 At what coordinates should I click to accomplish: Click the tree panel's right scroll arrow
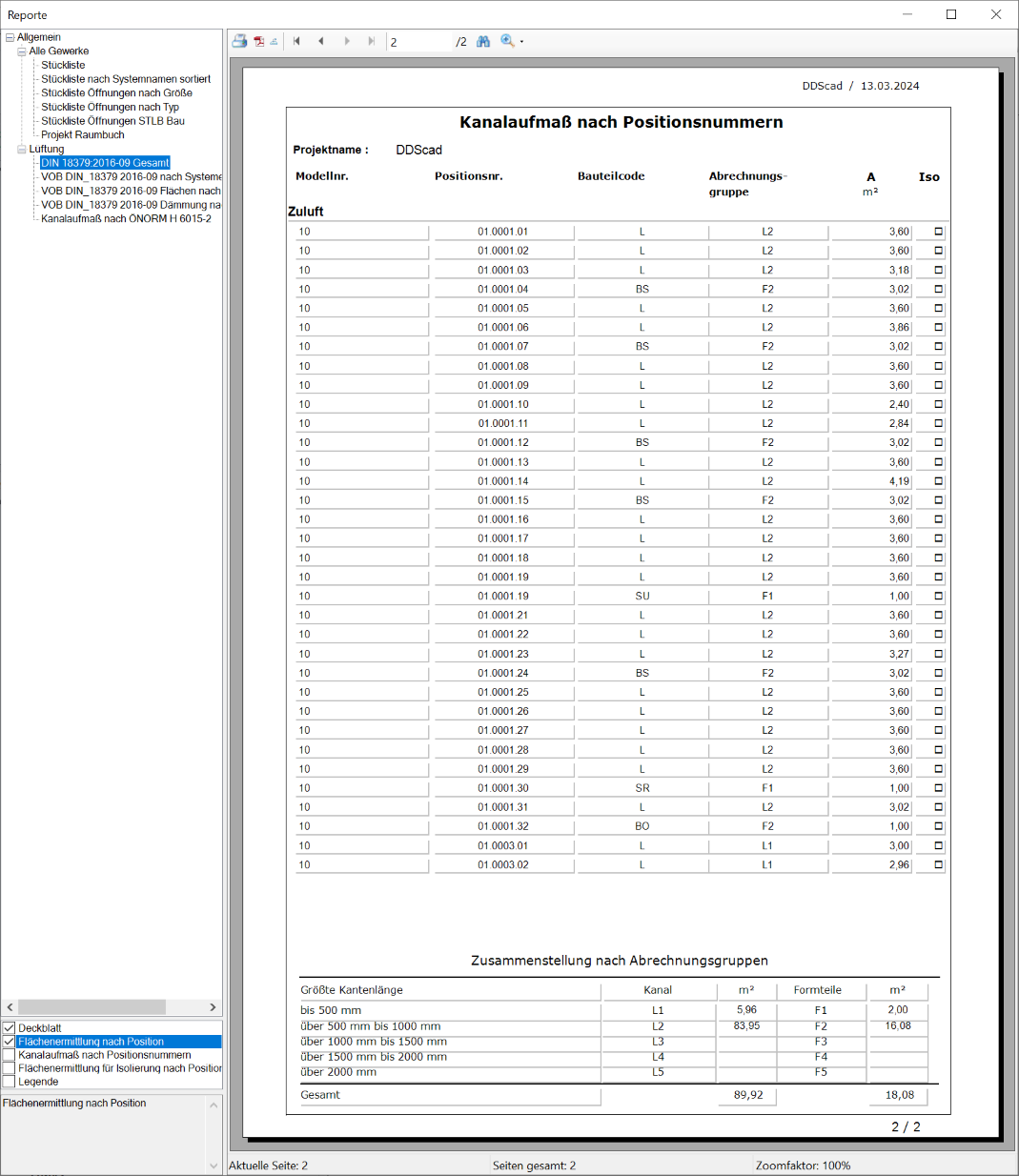tap(213, 1007)
